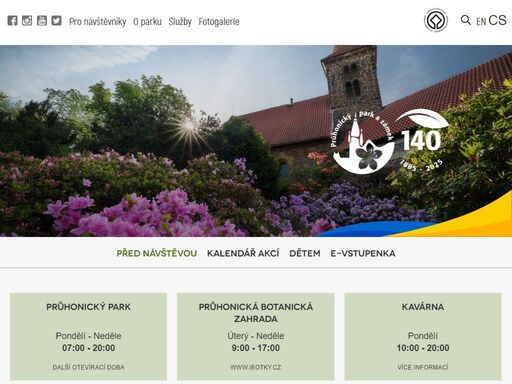Viewport: 512px width, 384px height.
Task: Open the Pro návštěvníky menu
Action: point(98,22)
